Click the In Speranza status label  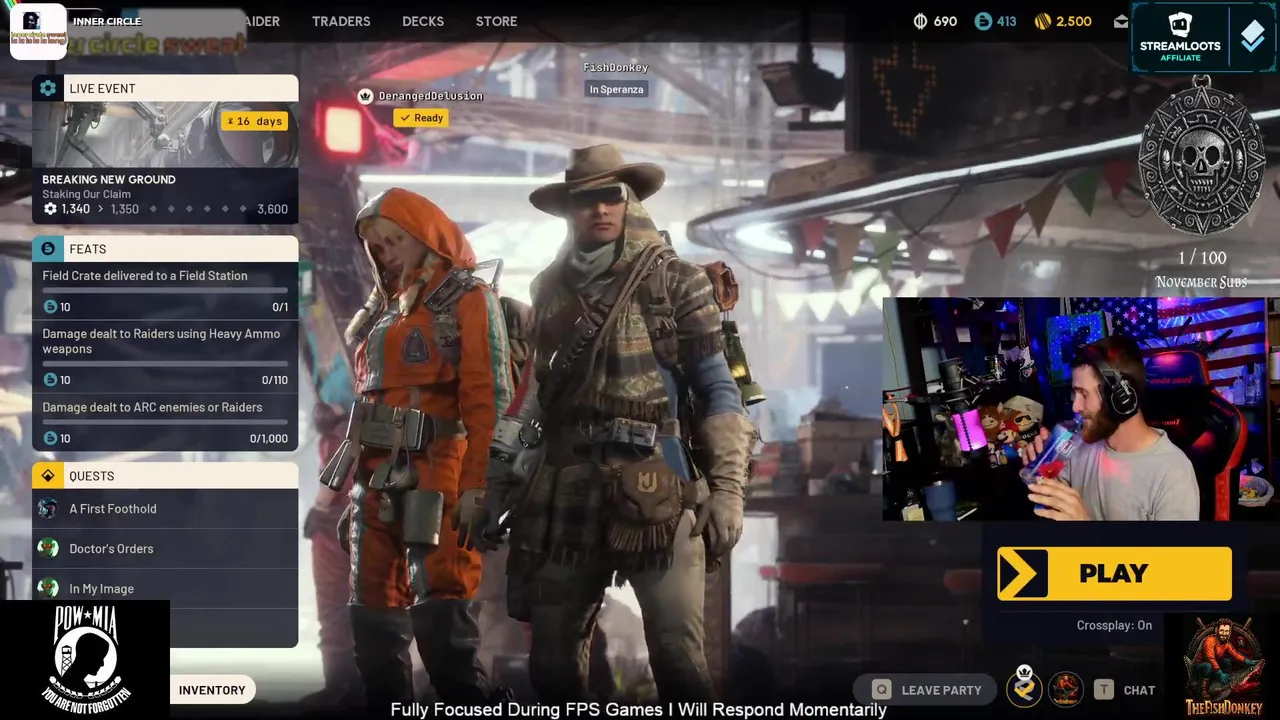pyautogui.click(x=616, y=89)
